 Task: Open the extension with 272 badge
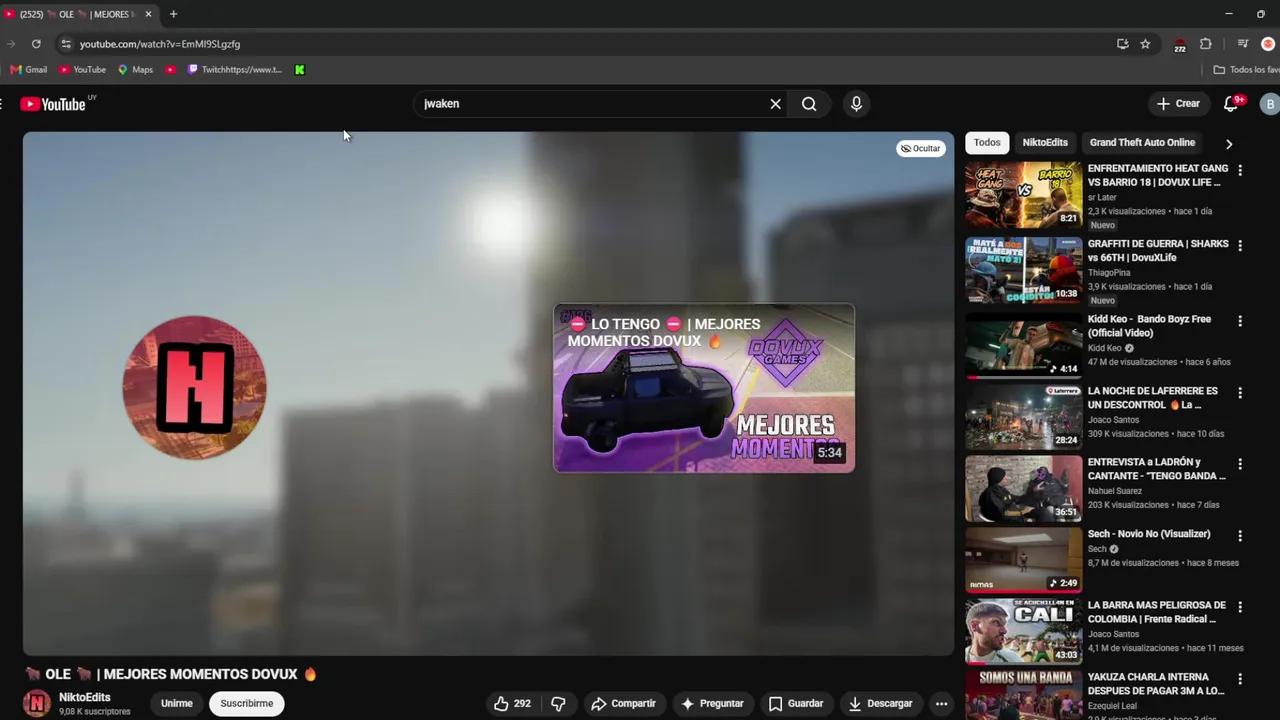click(x=1180, y=44)
